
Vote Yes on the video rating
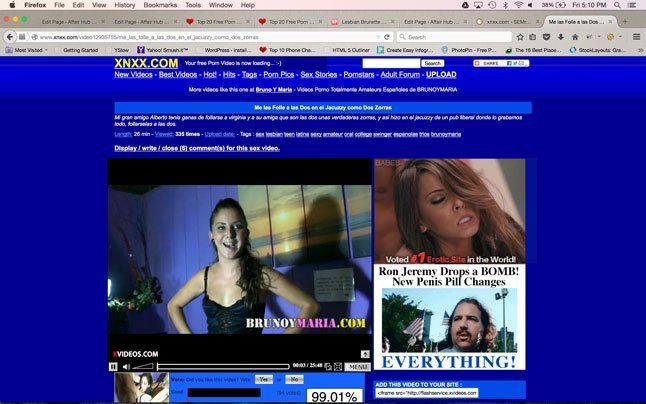click(x=262, y=380)
